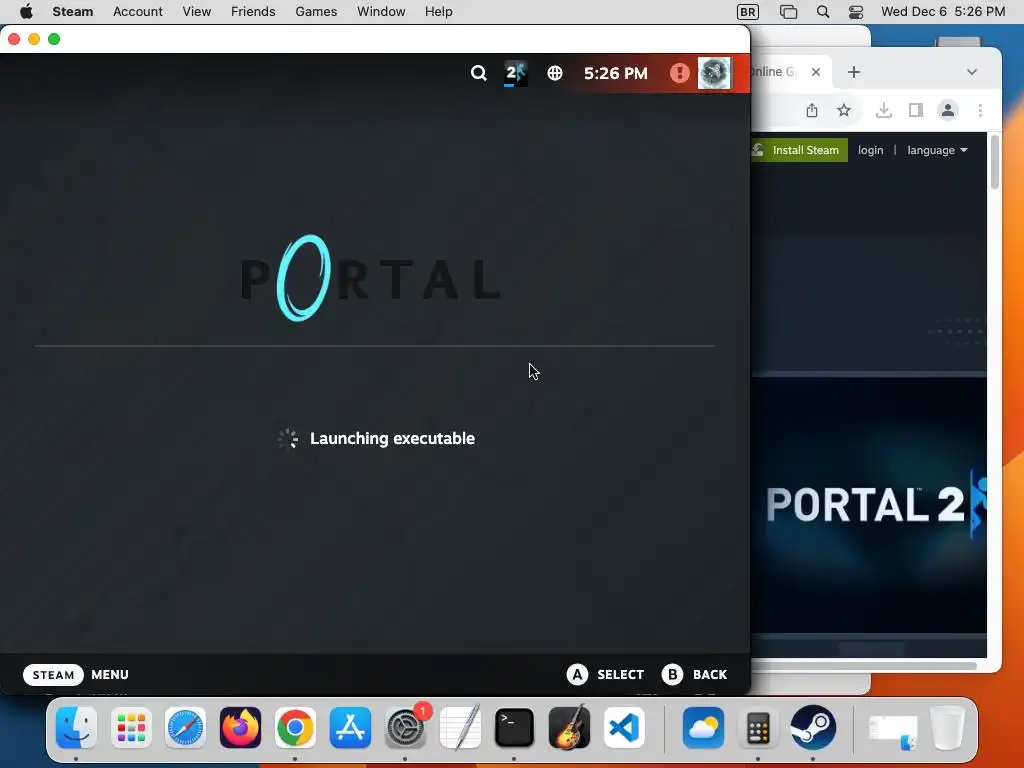
Task: Click the Launching executable status text
Action: point(392,438)
